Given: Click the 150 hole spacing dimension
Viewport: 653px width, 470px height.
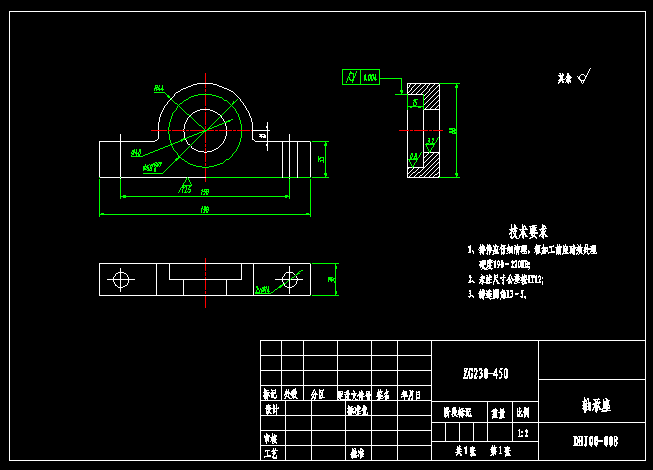Looking at the screenshot, I should [x=205, y=192].
